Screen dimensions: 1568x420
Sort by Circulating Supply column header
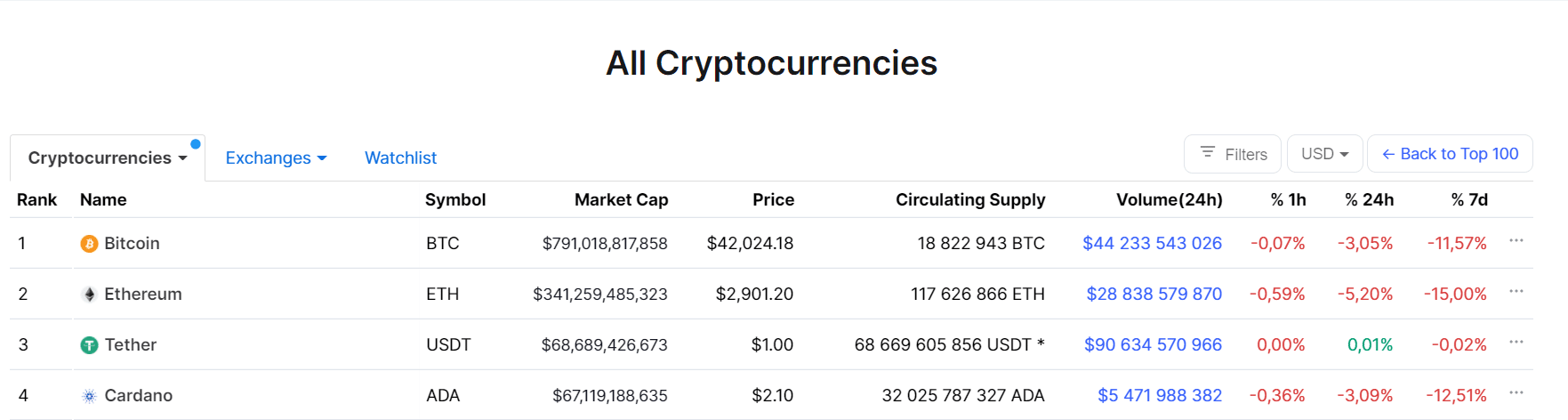[x=970, y=200]
